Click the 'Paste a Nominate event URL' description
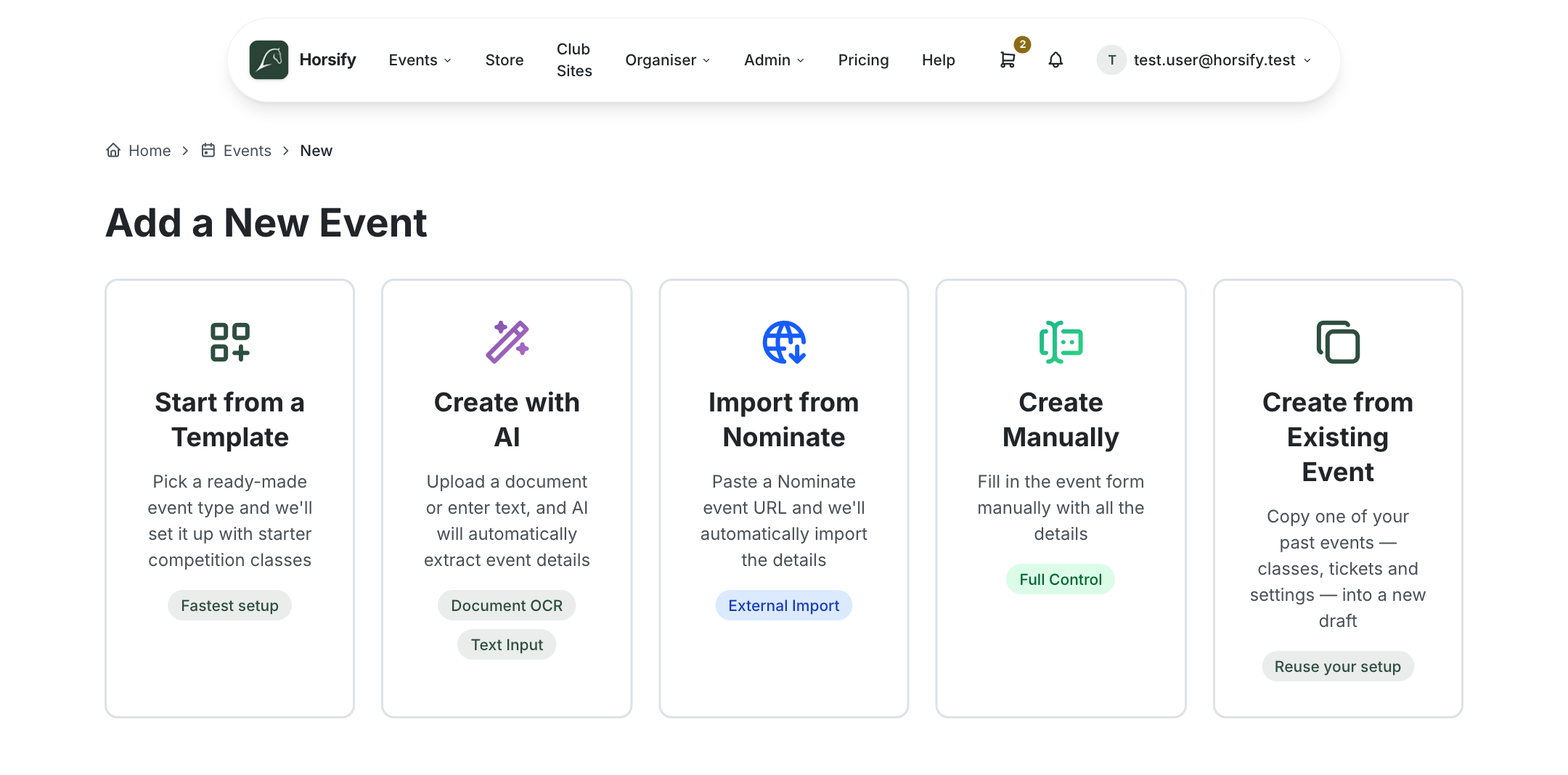Screen dimensions: 1568x775 pos(784,520)
